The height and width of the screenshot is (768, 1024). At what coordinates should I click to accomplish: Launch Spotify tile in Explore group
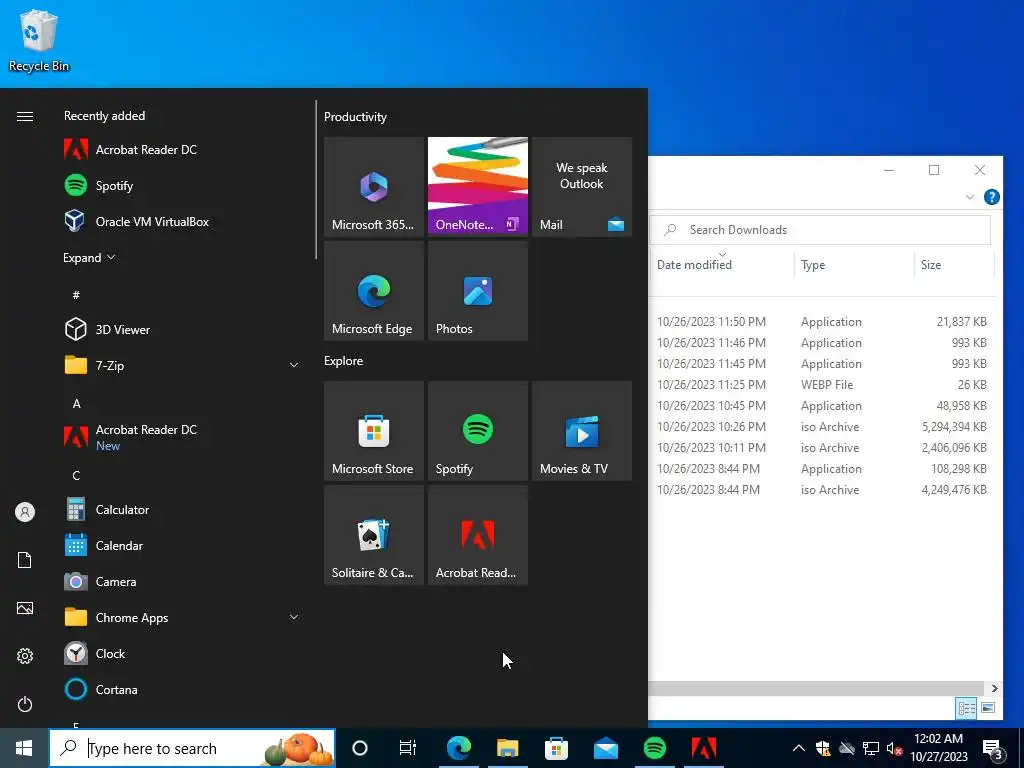pos(478,431)
